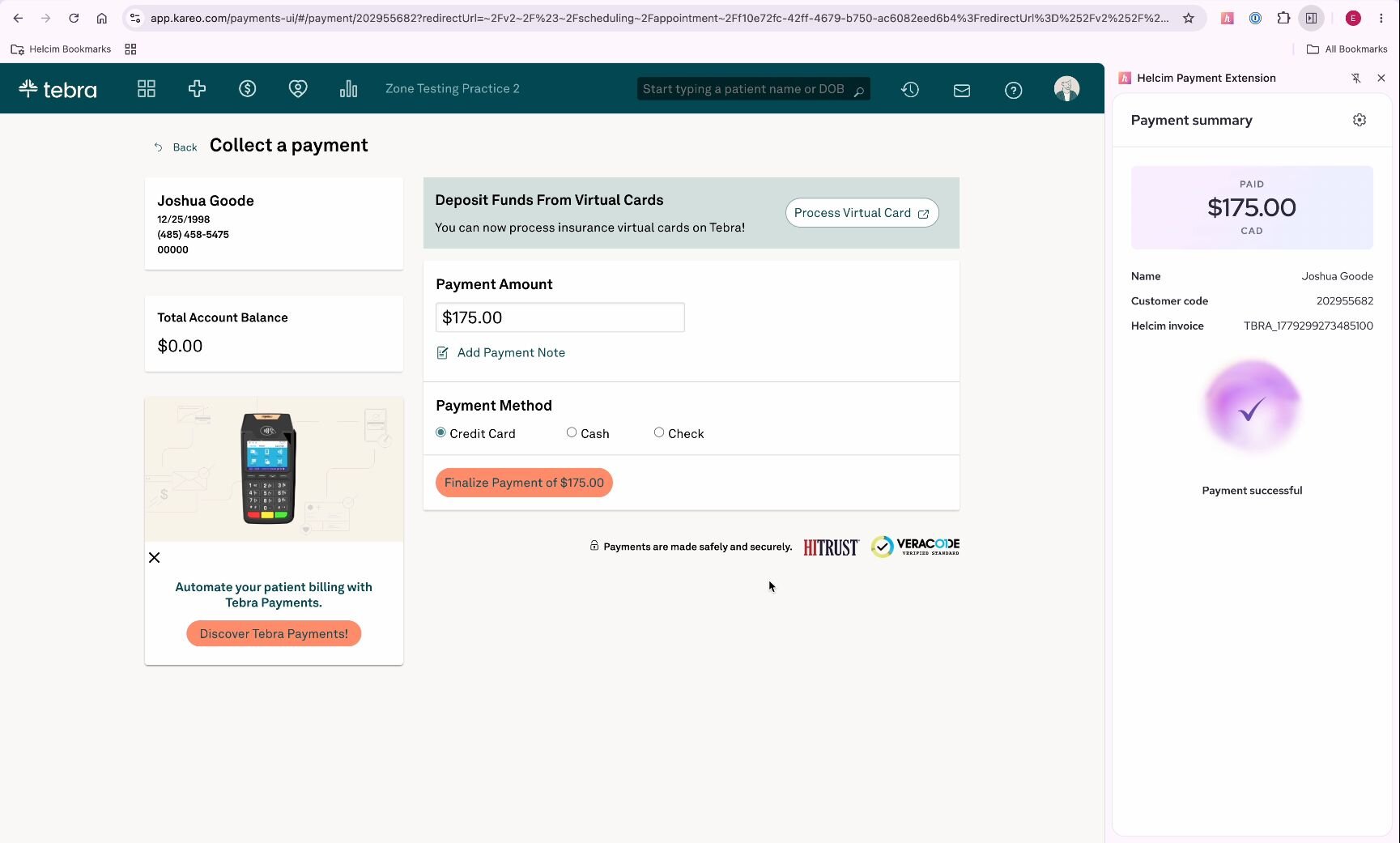This screenshot has width=1400, height=843.
Task: Open the Helcim extension toolbar icon
Action: point(1228,18)
